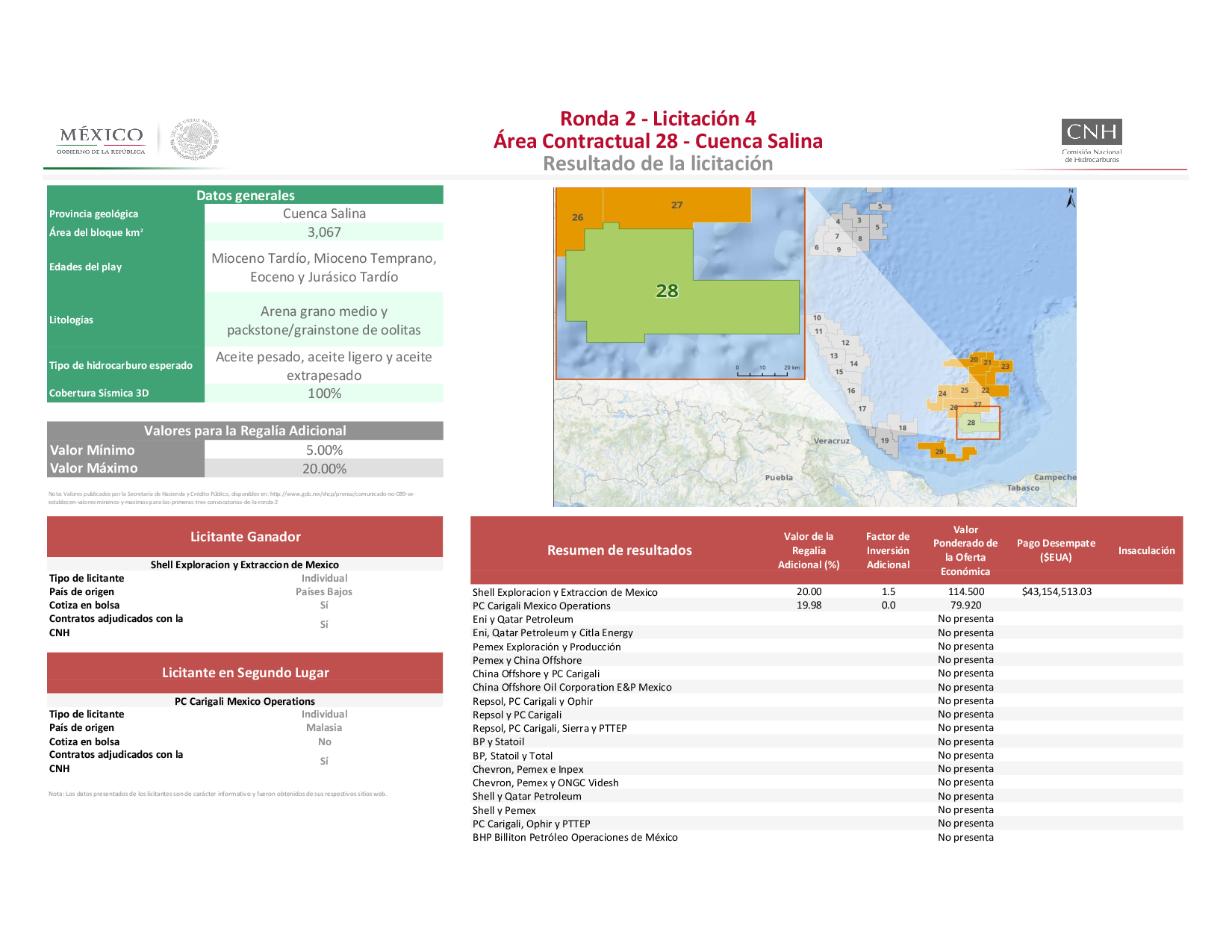Click 'Países Bajos' country of origin
The width and height of the screenshot is (1232, 952).
click(324, 591)
